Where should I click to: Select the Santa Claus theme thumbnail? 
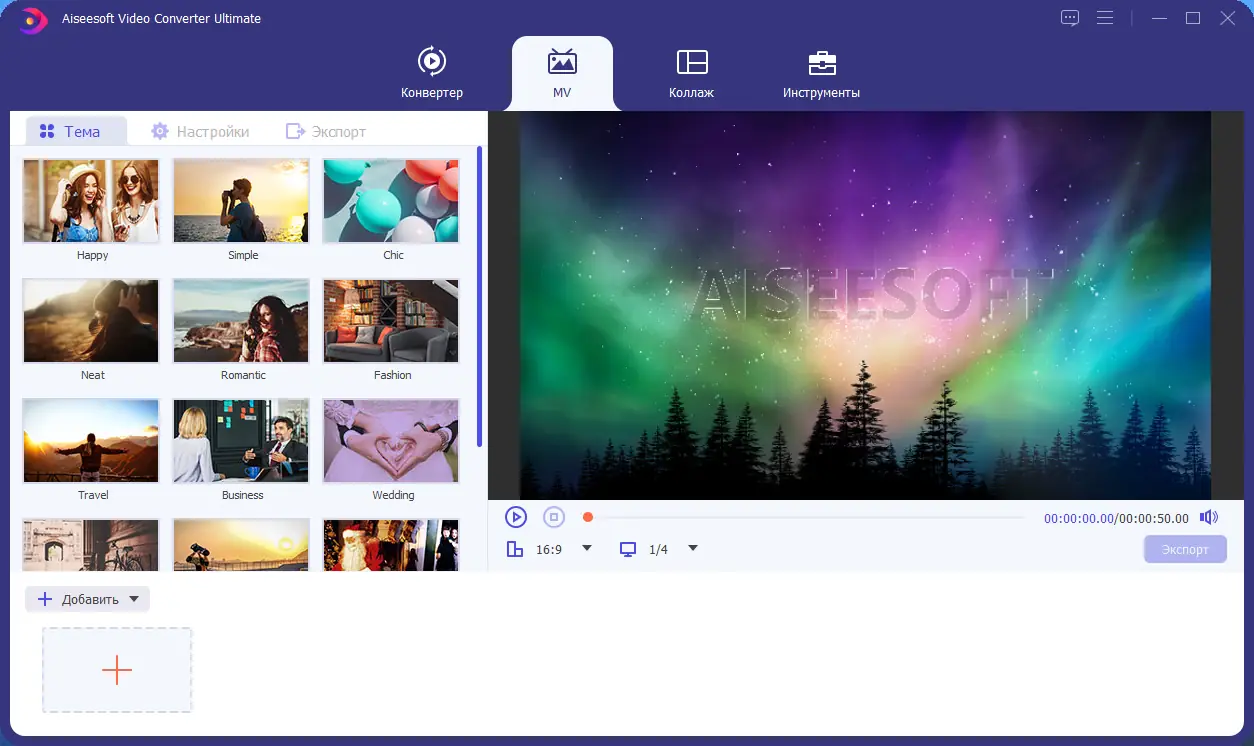tap(391, 545)
